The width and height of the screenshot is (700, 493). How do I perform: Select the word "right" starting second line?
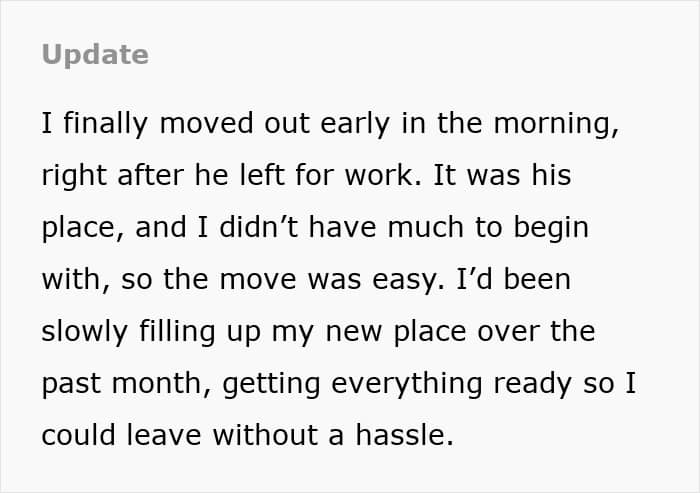click(74, 176)
